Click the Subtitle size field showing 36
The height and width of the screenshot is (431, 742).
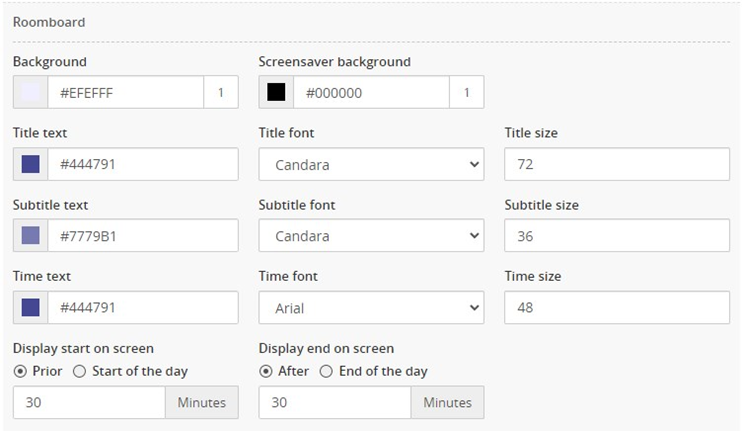(x=617, y=236)
